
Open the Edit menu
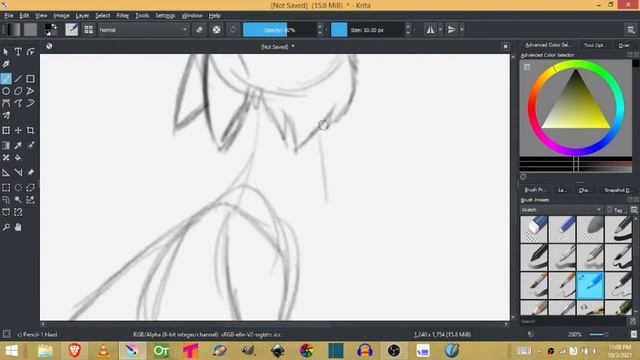click(x=24, y=16)
